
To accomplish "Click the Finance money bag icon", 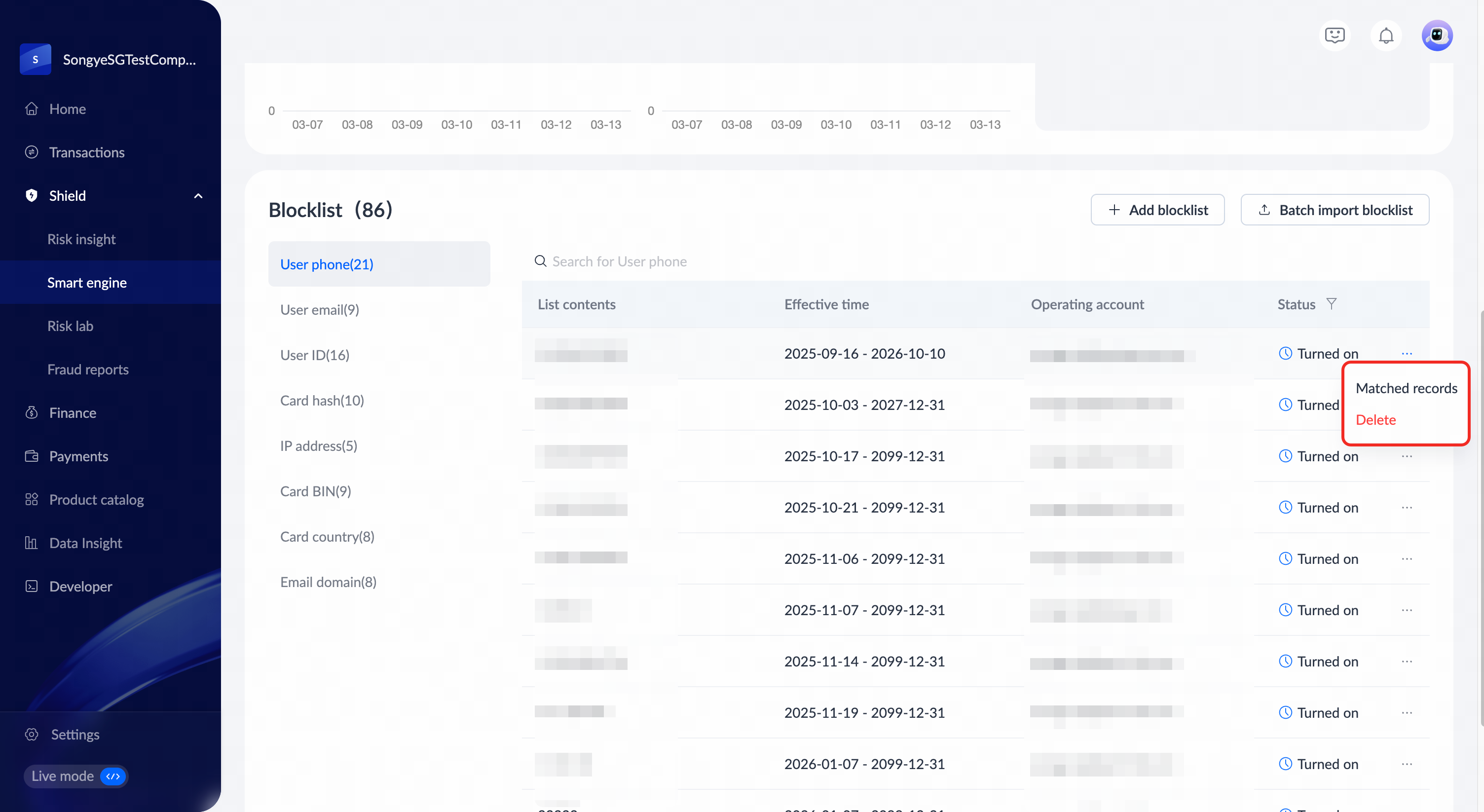I will point(32,413).
